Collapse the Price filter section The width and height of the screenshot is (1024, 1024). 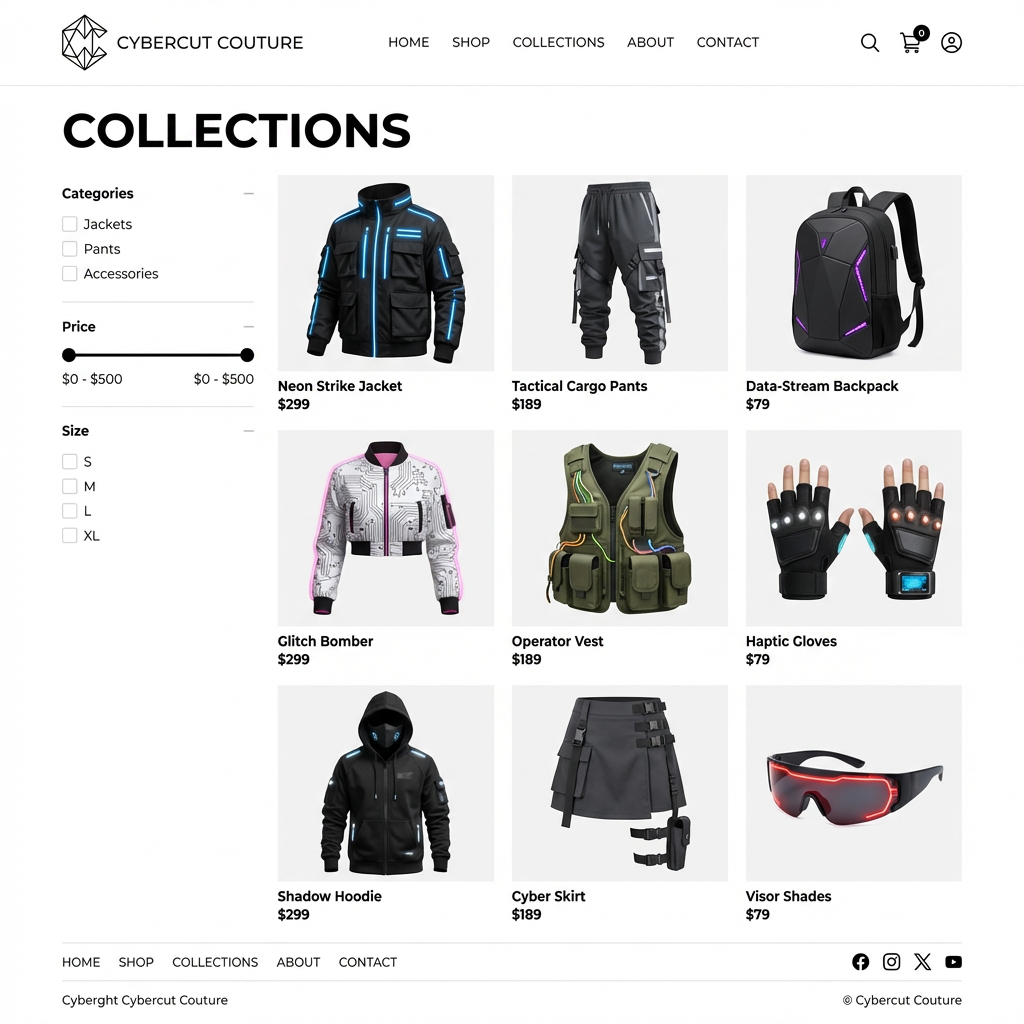point(248,327)
